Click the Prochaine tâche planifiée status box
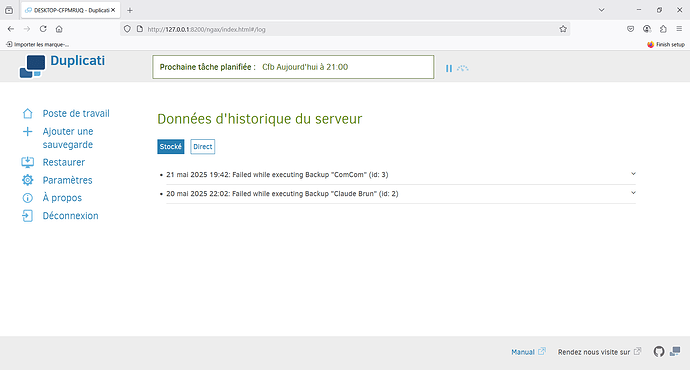690x370 pixels. (293, 67)
